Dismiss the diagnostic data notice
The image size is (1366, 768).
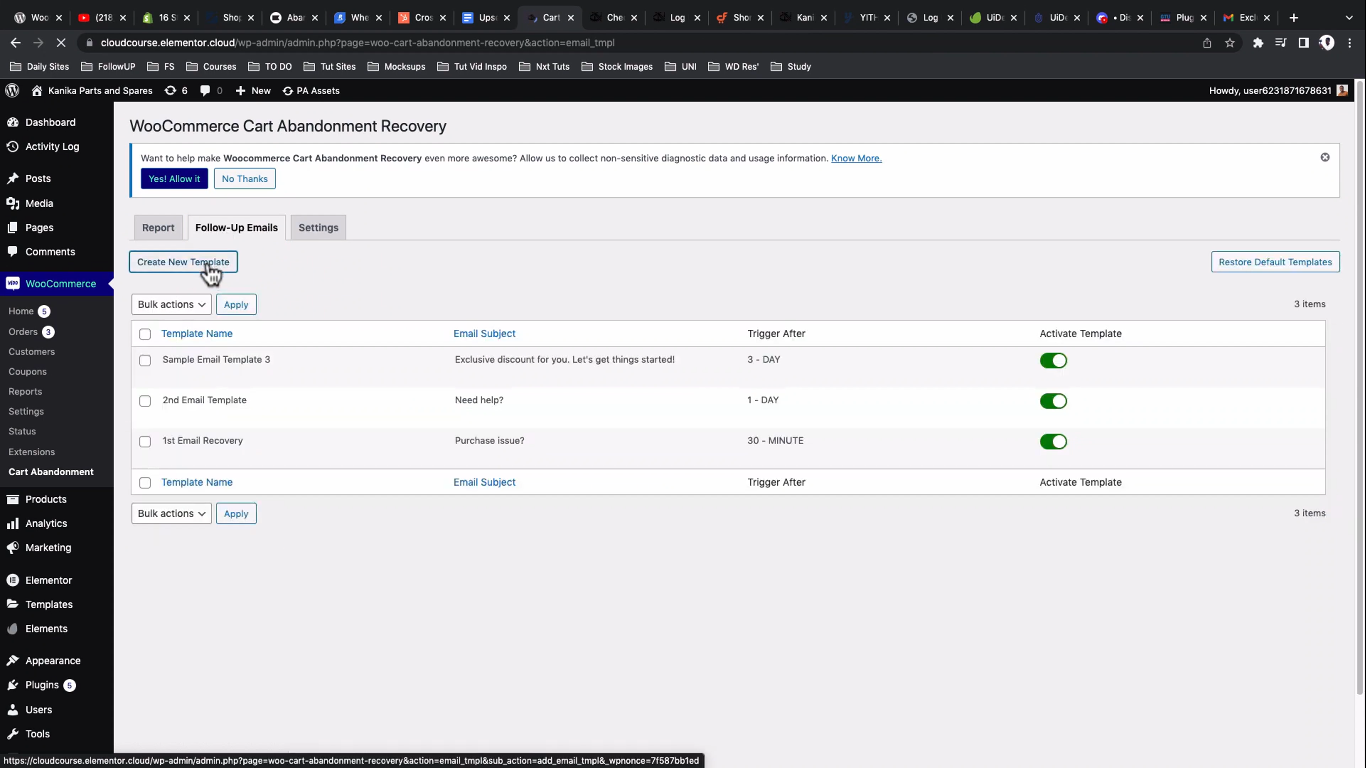tap(1325, 157)
